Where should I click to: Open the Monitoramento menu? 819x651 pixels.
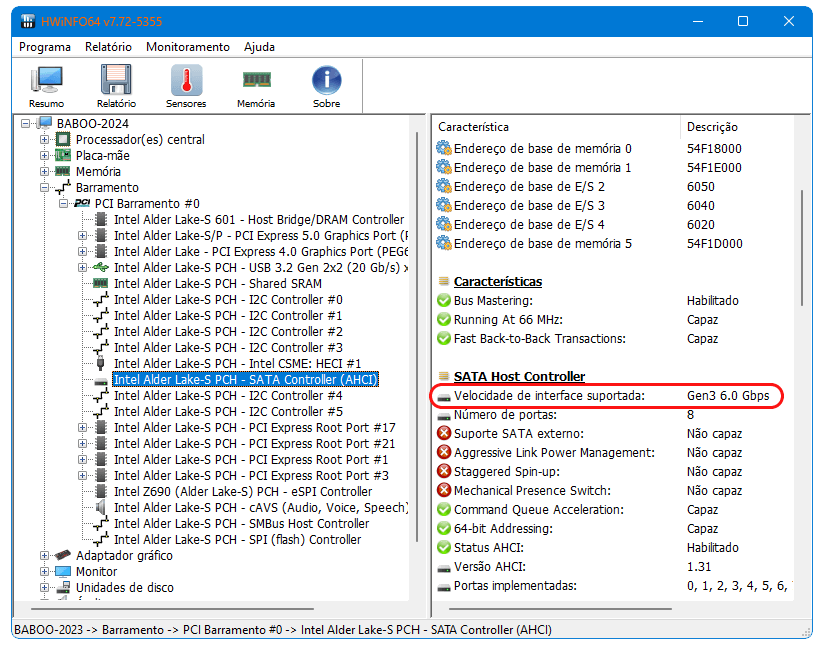pyautogui.click(x=188, y=47)
